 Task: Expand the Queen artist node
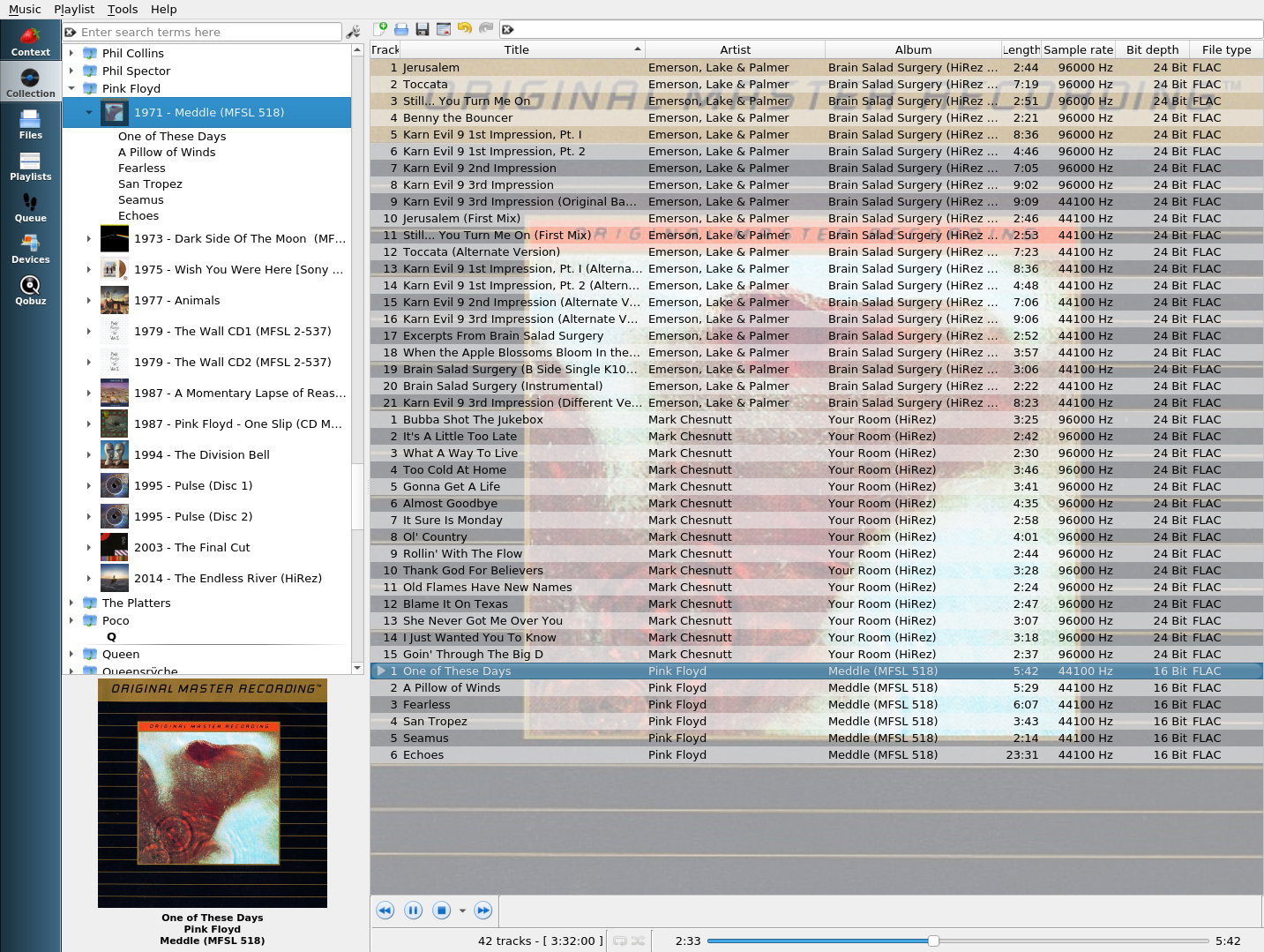click(x=71, y=654)
